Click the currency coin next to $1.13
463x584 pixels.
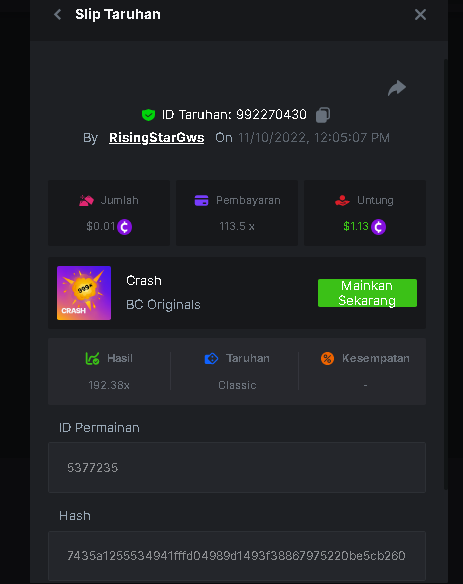point(378,227)
